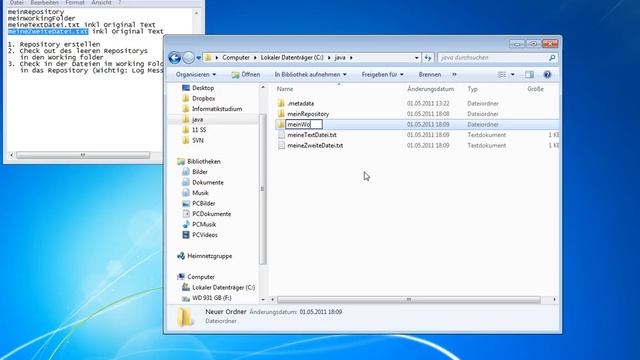640x360 pixels.
Task: Open PCVideos library
Action: [x=205, y=235]
